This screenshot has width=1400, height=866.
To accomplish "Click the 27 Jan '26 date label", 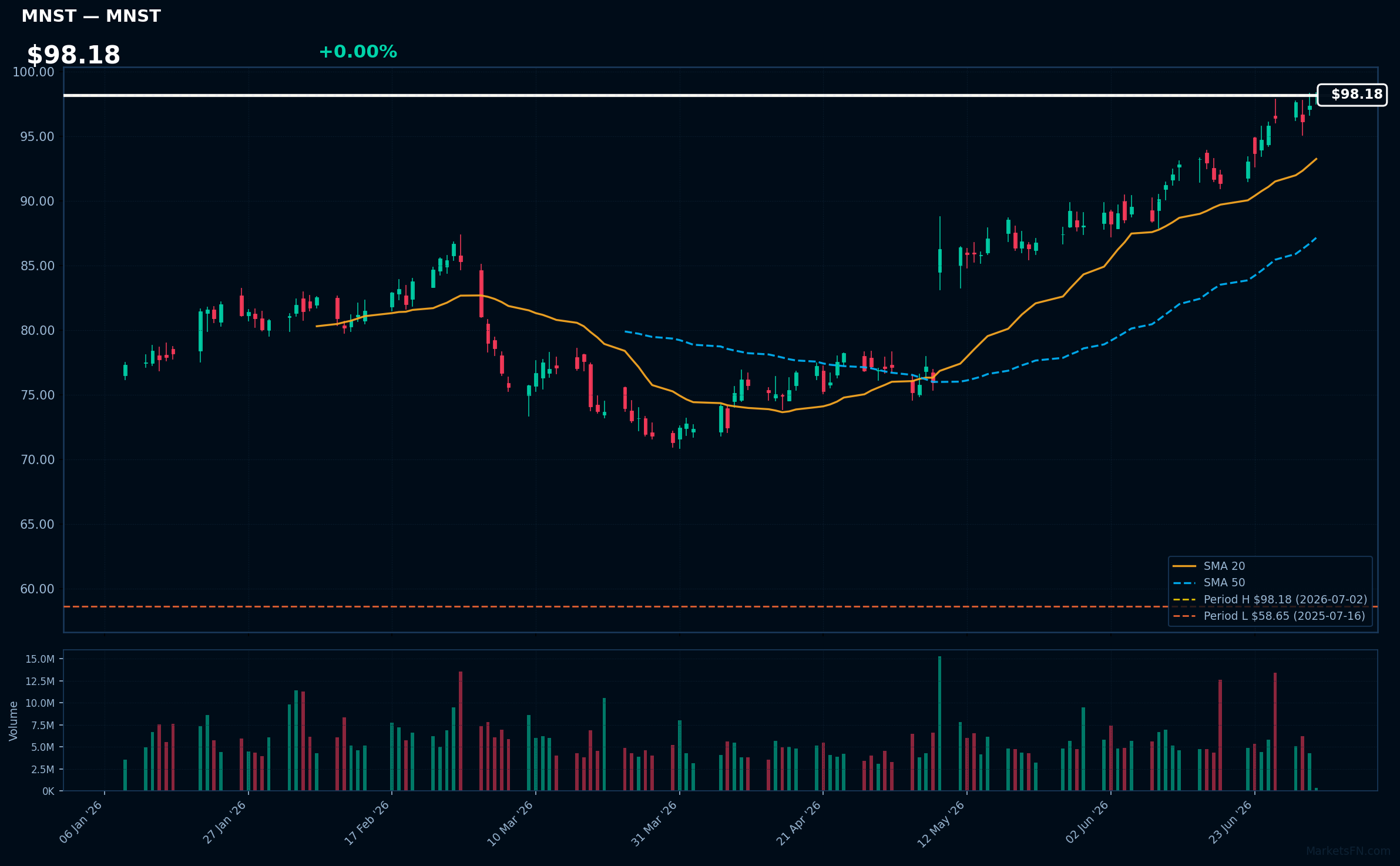I will point(224,823).
